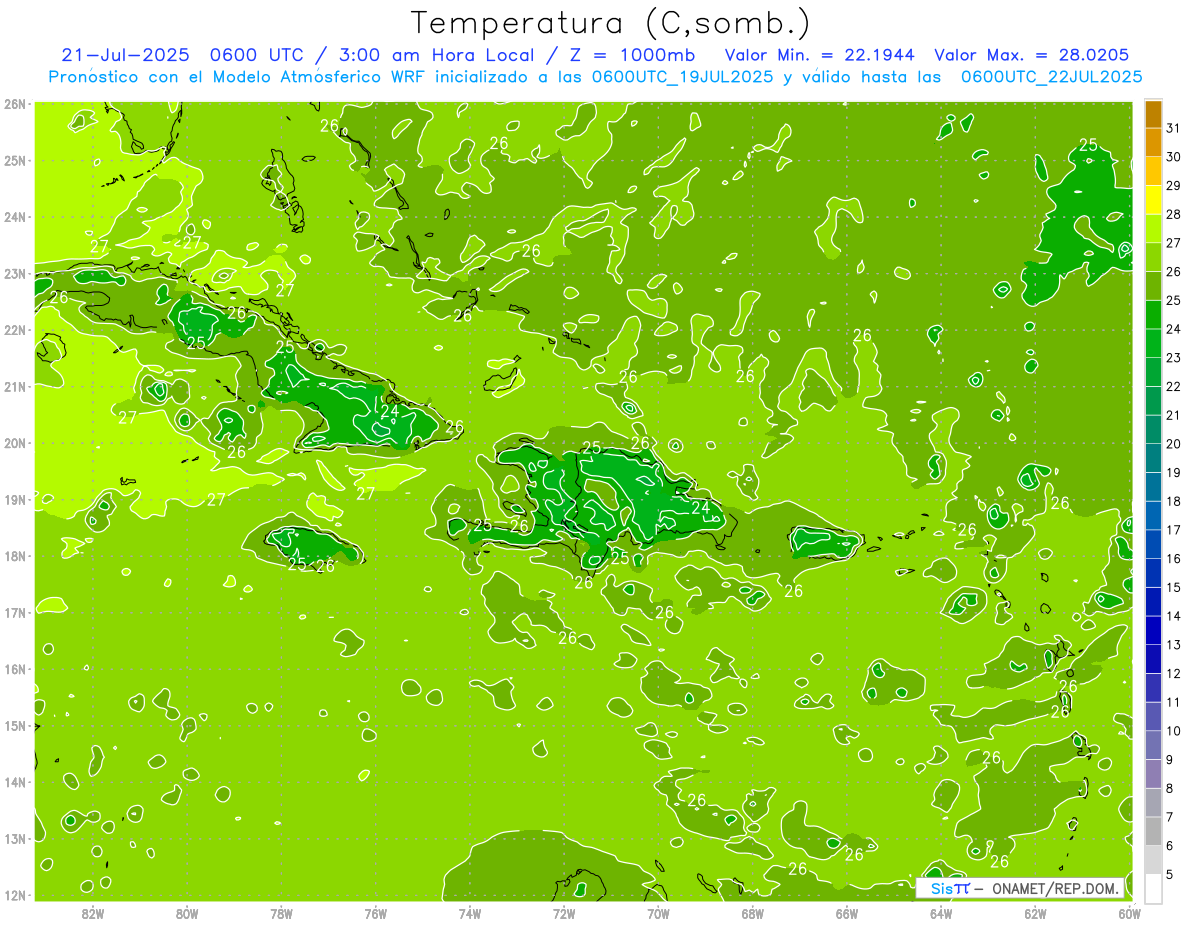Pick the blue legend band between 15 and 16

tap(1153, 573)
